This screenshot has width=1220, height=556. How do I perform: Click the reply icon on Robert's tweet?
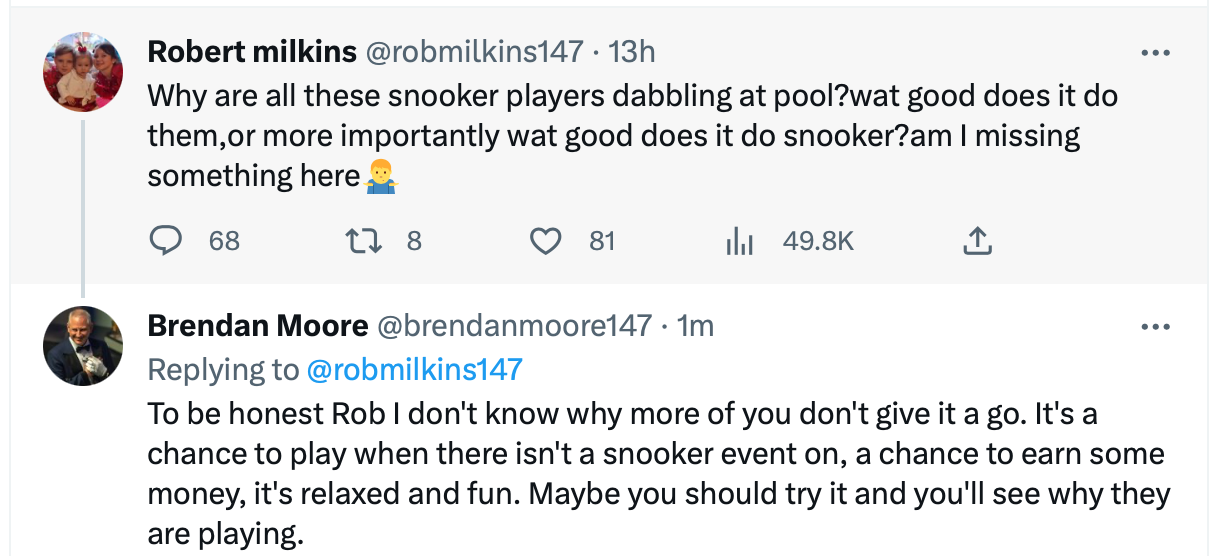(x=165, y=241)
